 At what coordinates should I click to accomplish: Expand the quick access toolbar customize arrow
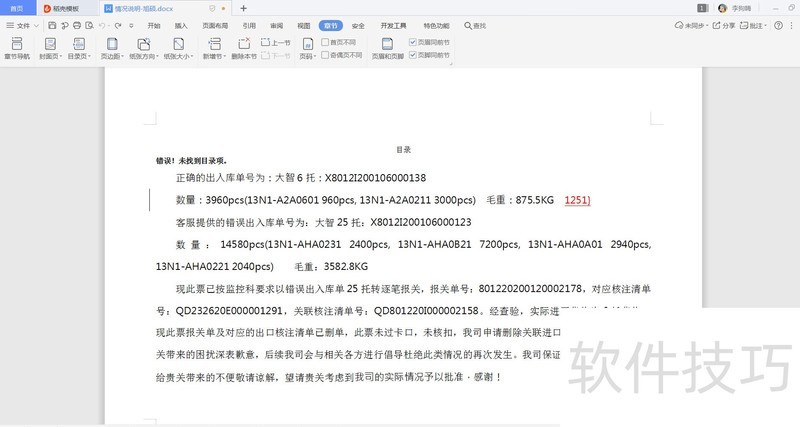click(x=131, y=26)
